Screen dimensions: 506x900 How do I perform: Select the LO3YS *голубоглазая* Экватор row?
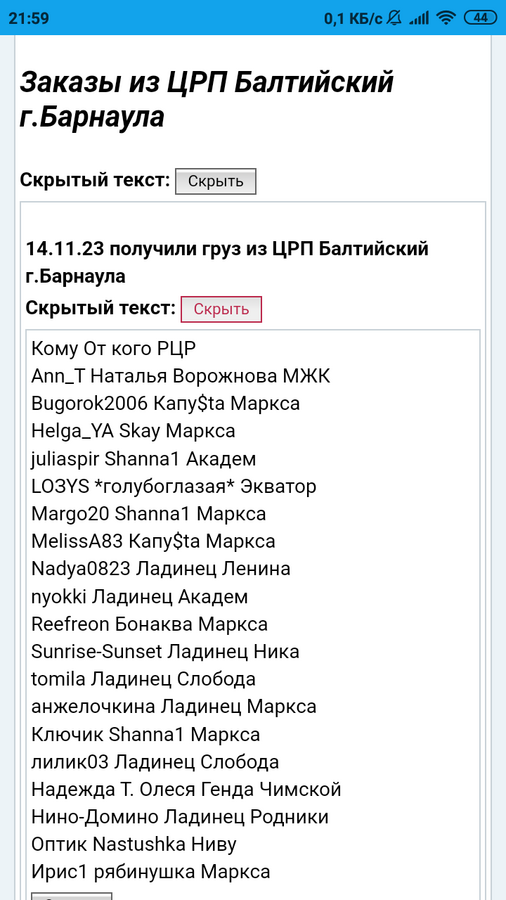[174, 487]
